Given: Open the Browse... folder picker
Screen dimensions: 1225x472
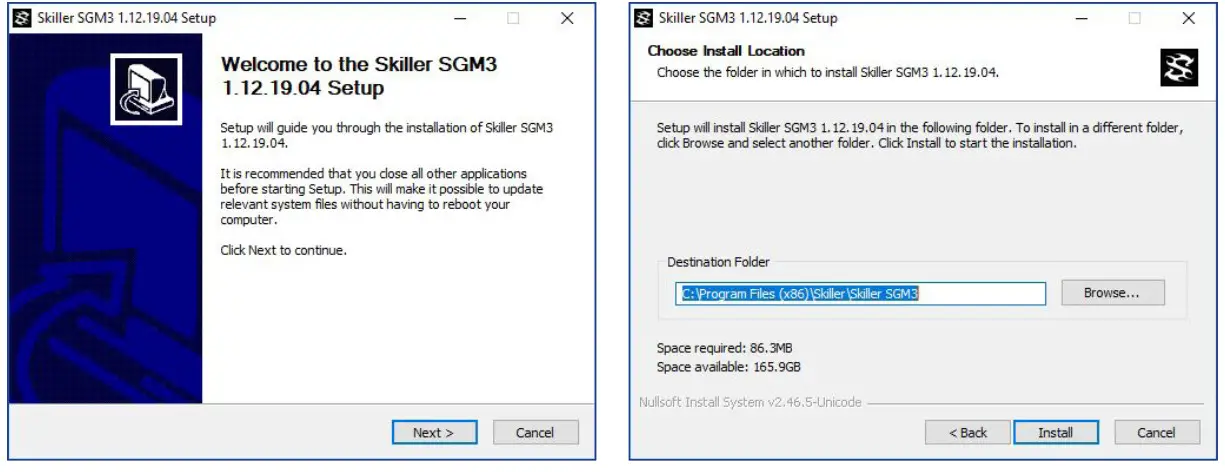Looking at the screenshot, I should [1111, 293].
